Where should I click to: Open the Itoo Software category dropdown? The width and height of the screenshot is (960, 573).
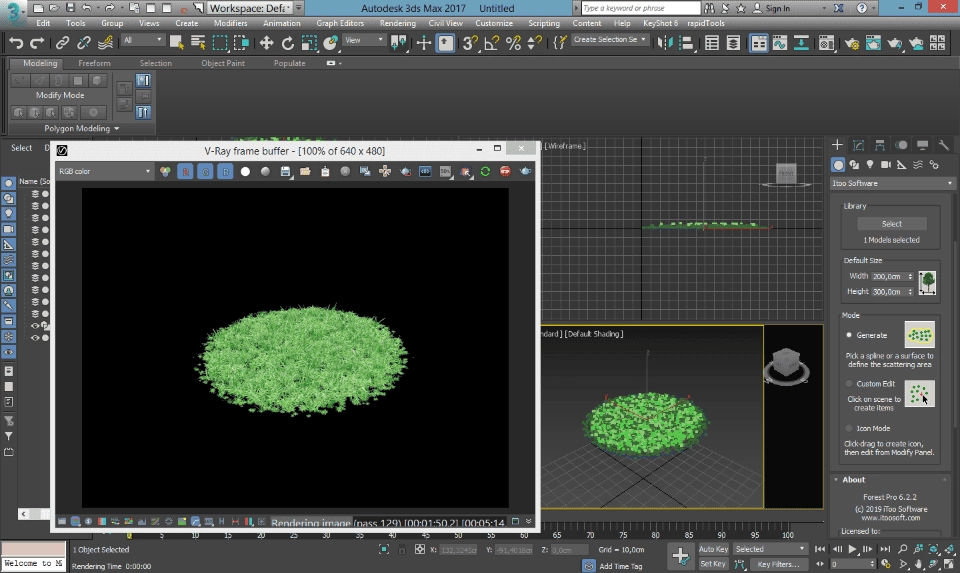[x=893, y=183]
